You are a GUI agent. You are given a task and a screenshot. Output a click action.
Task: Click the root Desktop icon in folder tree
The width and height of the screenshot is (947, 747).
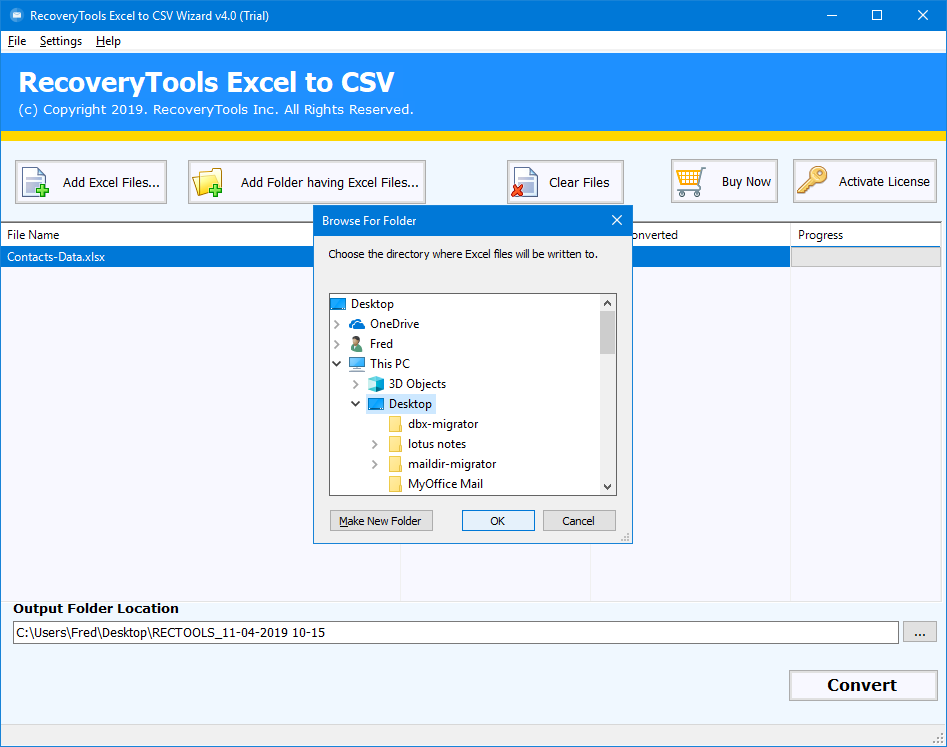pyautogui.click(x=338, y=304)
